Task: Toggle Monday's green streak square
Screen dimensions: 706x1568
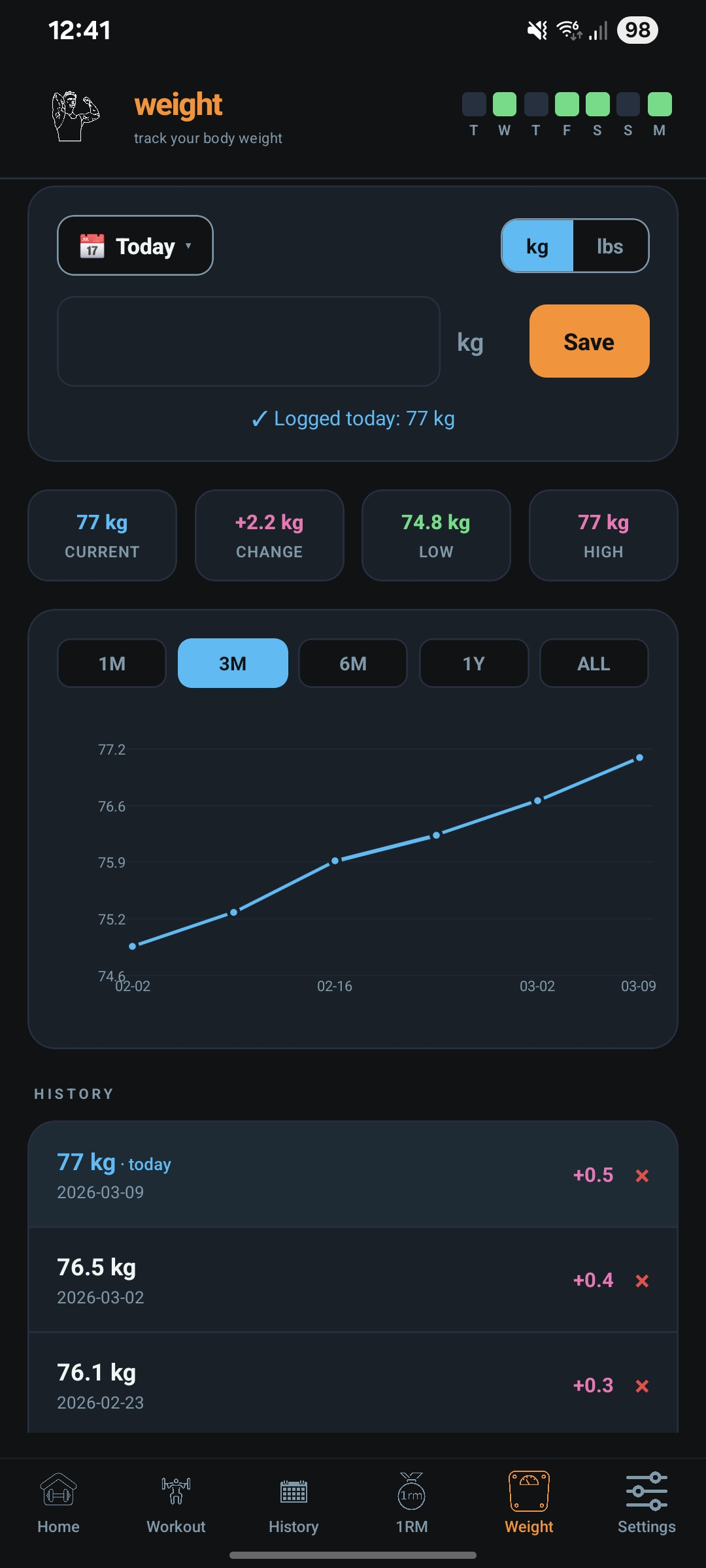Action: pyautogui.click(x=659, y=105)
